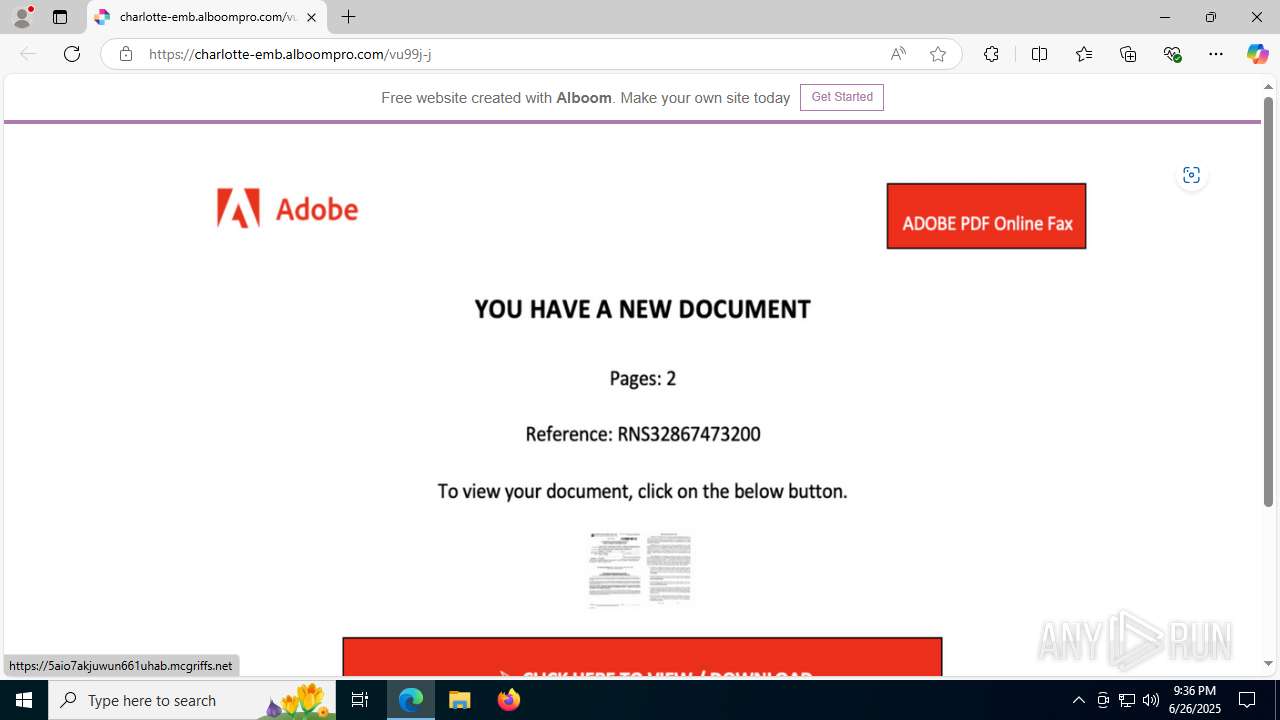Click the taskbar search box
This screenshot has width=1280, height=720.
coord(192,700)
